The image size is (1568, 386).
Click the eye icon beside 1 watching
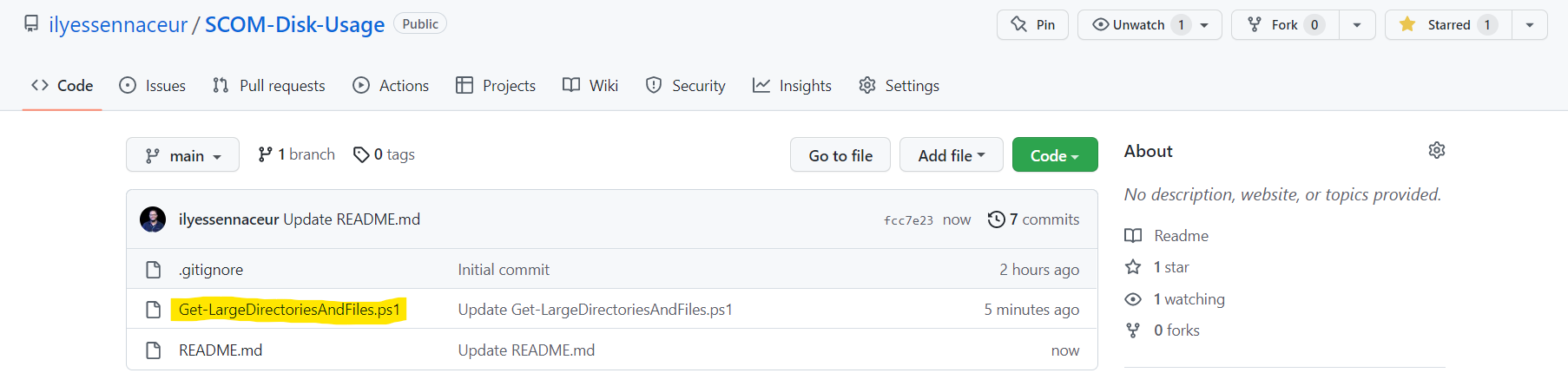tap(1133, 299)
